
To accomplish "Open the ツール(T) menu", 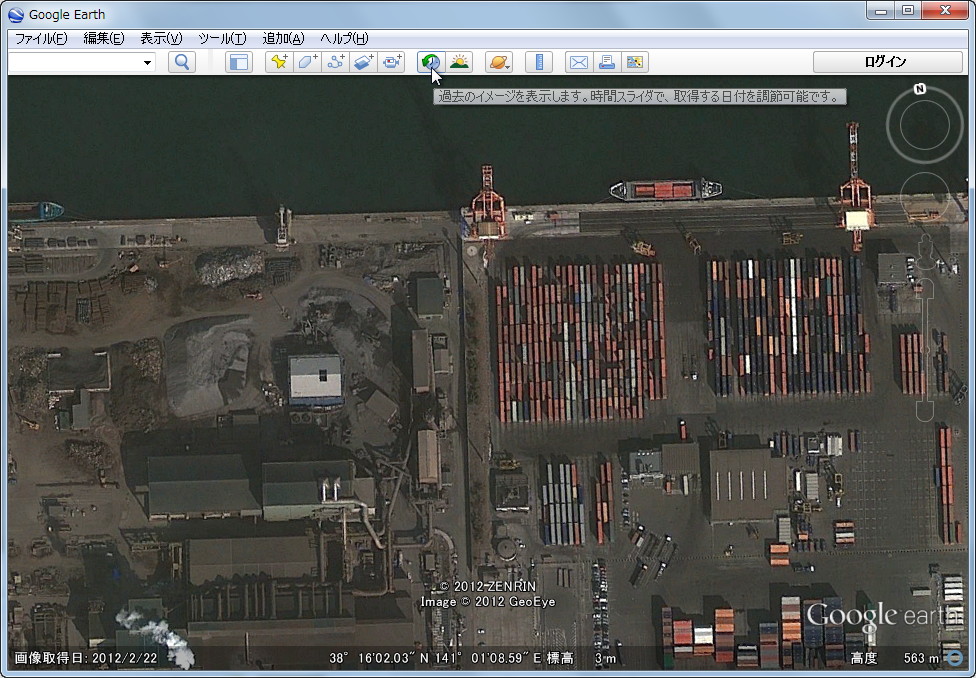I will pyautogui.click(x=222, y=39).
